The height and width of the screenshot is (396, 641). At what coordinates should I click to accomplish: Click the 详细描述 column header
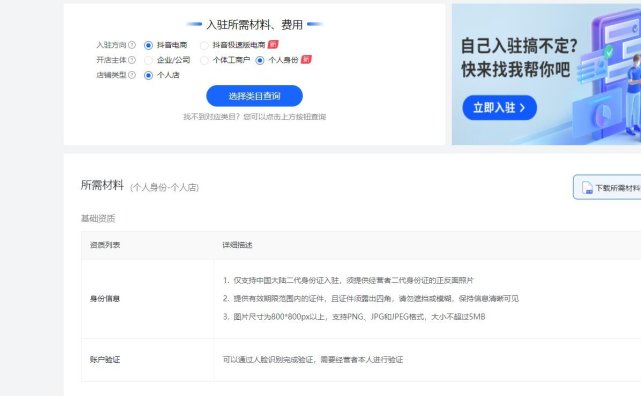tap(237, 245)
